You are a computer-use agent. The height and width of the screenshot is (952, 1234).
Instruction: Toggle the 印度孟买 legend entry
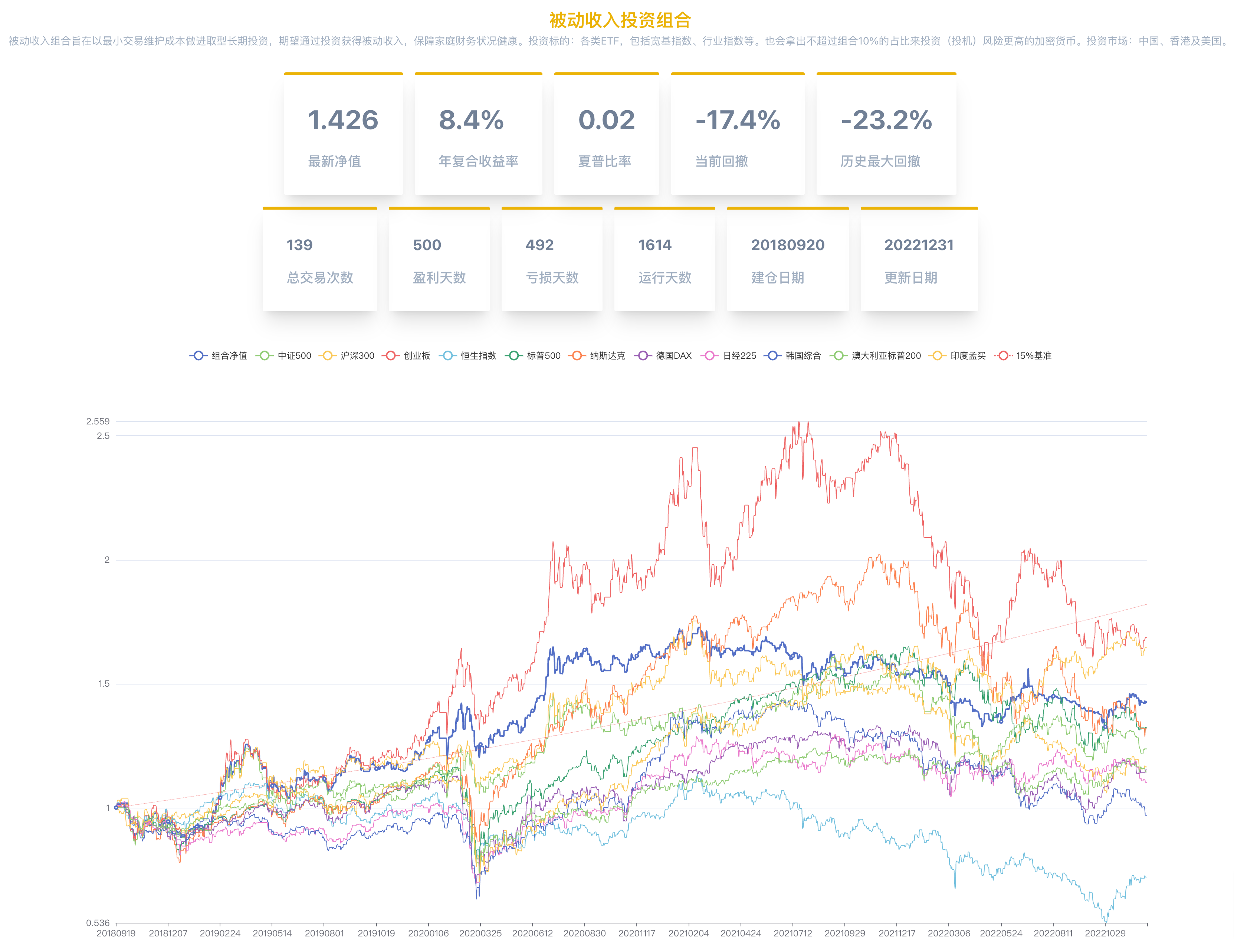coord(937,355)
